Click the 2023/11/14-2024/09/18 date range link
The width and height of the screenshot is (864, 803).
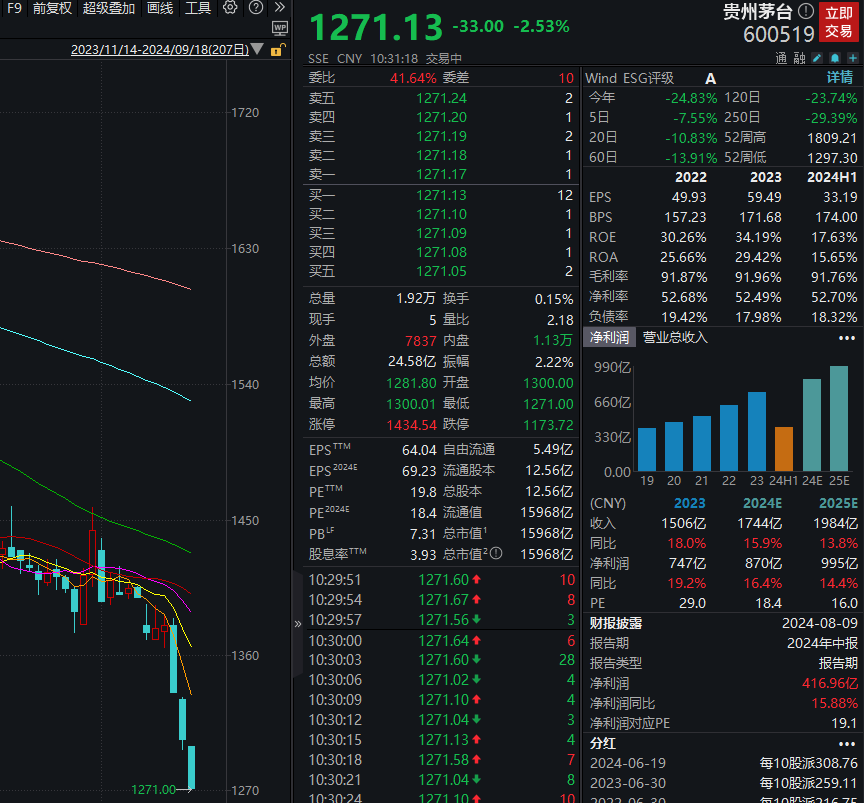(x=160, y=50)
